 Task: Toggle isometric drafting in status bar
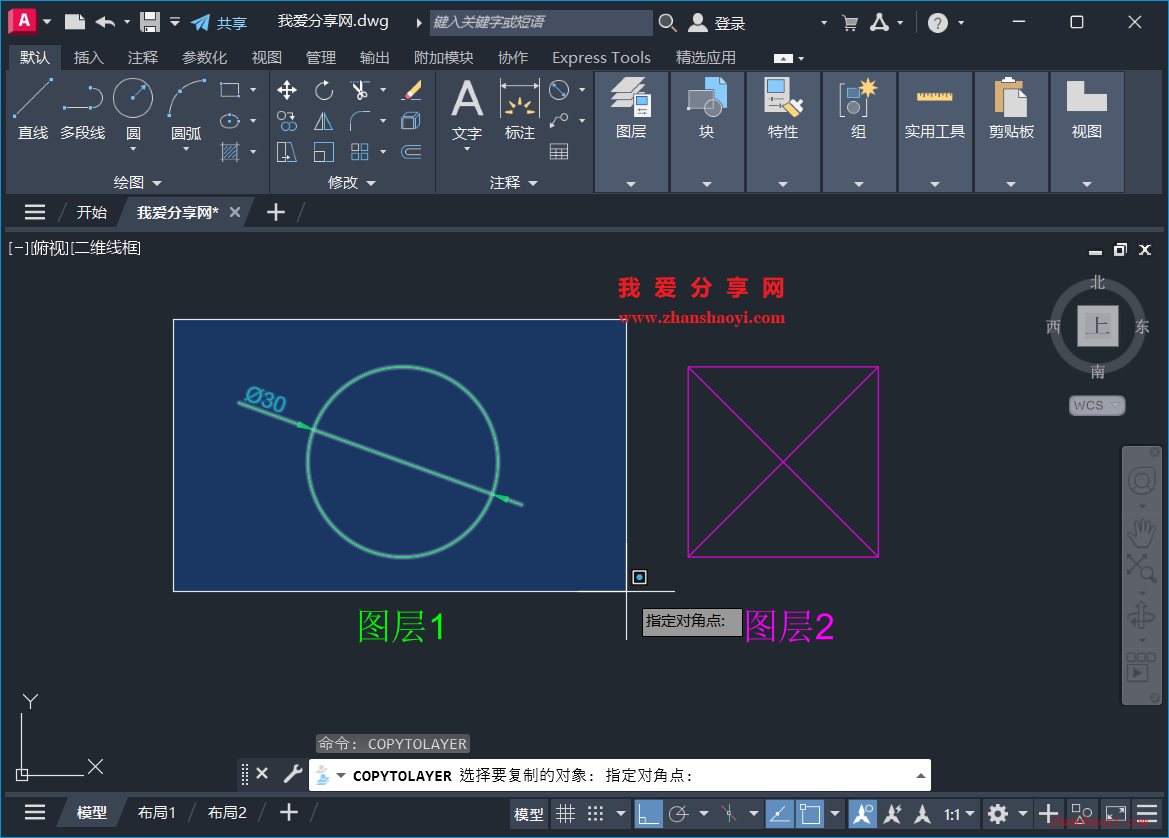(729, 813)
